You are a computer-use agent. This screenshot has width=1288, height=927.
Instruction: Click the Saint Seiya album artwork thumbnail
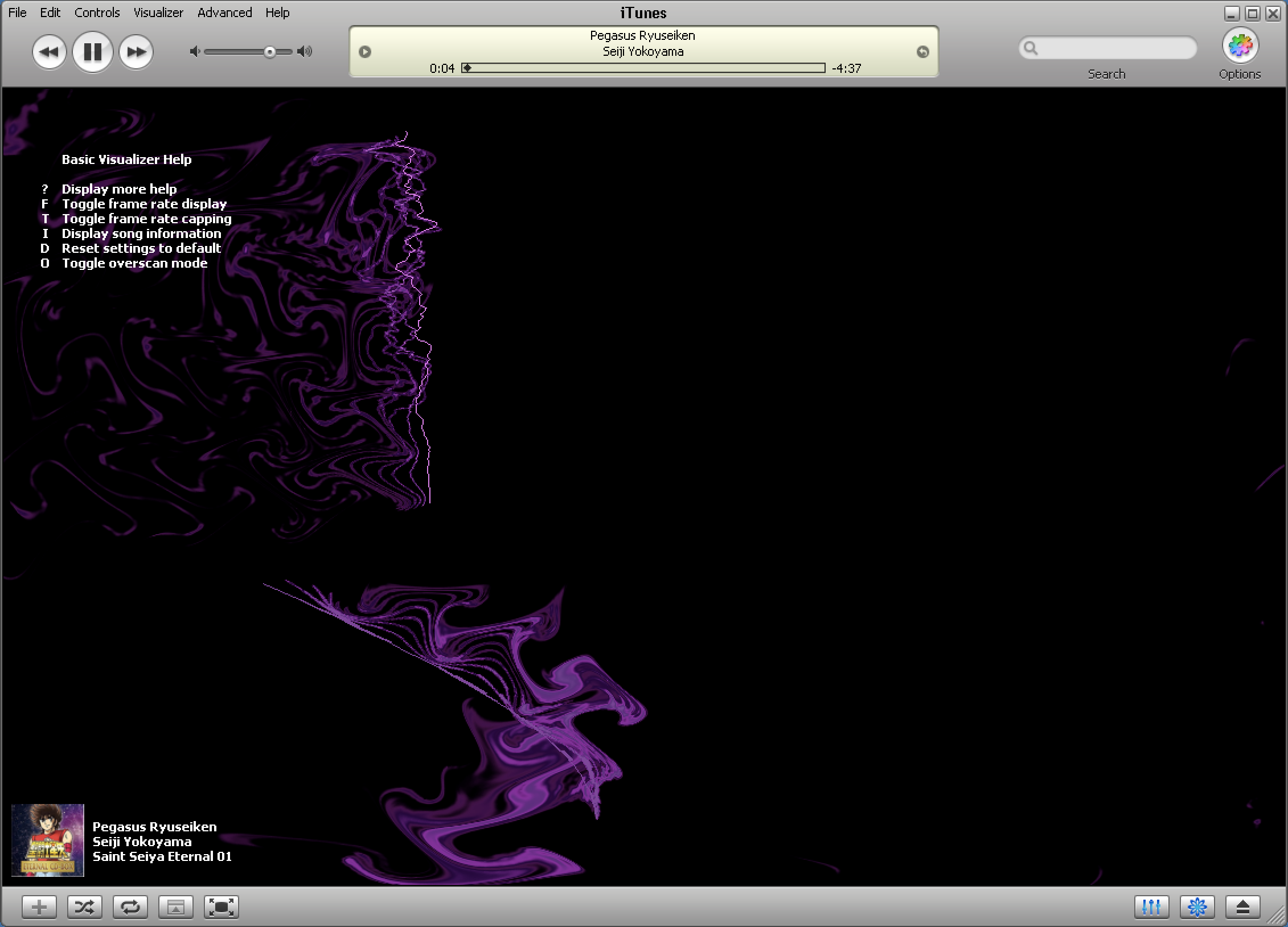pos(48,840)
